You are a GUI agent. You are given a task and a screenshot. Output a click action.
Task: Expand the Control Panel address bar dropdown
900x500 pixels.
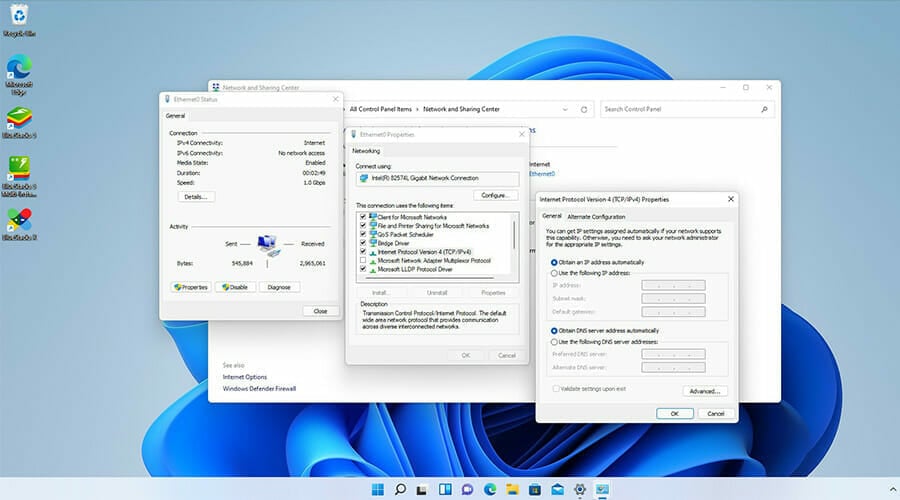[x=565, y=109]
